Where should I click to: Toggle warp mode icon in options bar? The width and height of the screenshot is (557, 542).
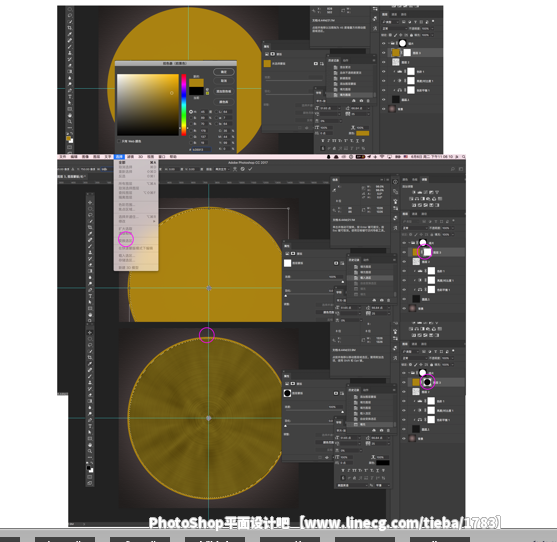[235, 169]
